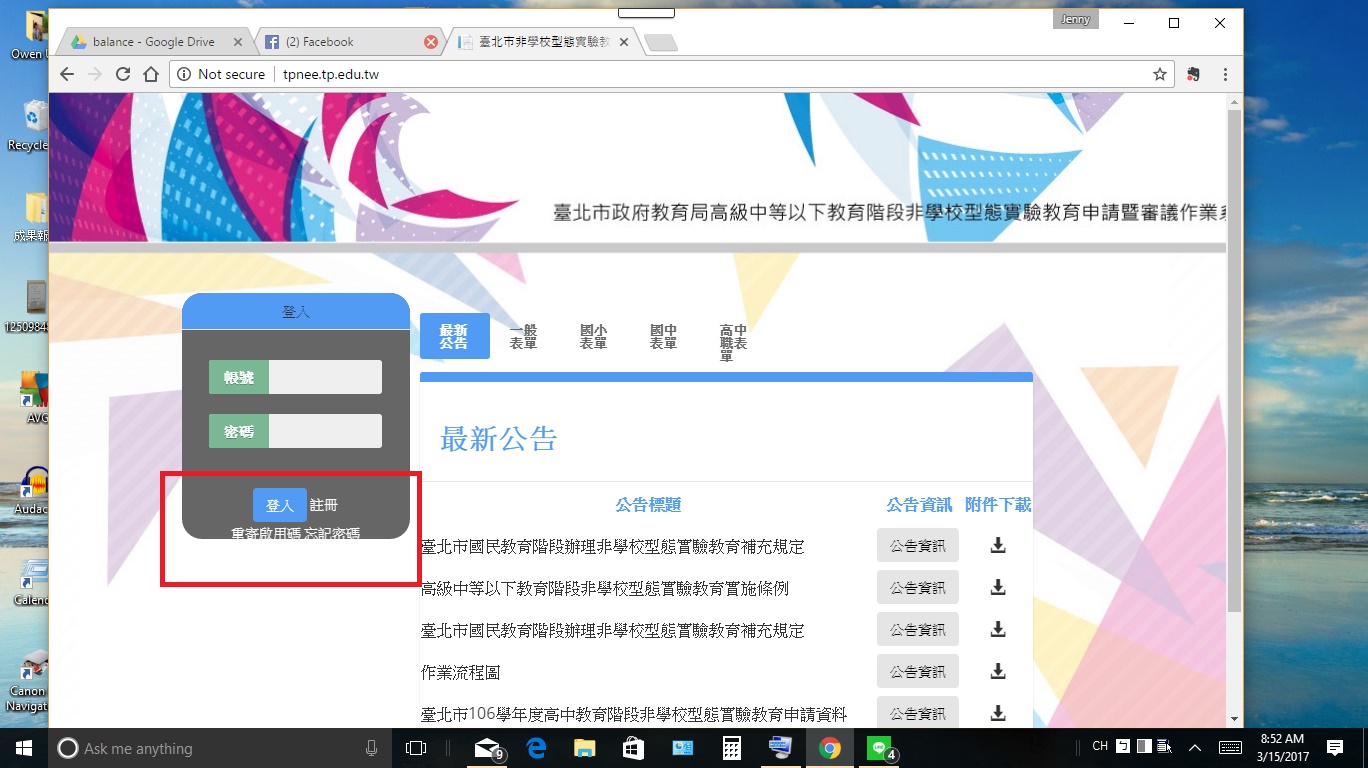Expand hidden system tray icons
Screen dimensions: 1368x768
point(1195,747)
